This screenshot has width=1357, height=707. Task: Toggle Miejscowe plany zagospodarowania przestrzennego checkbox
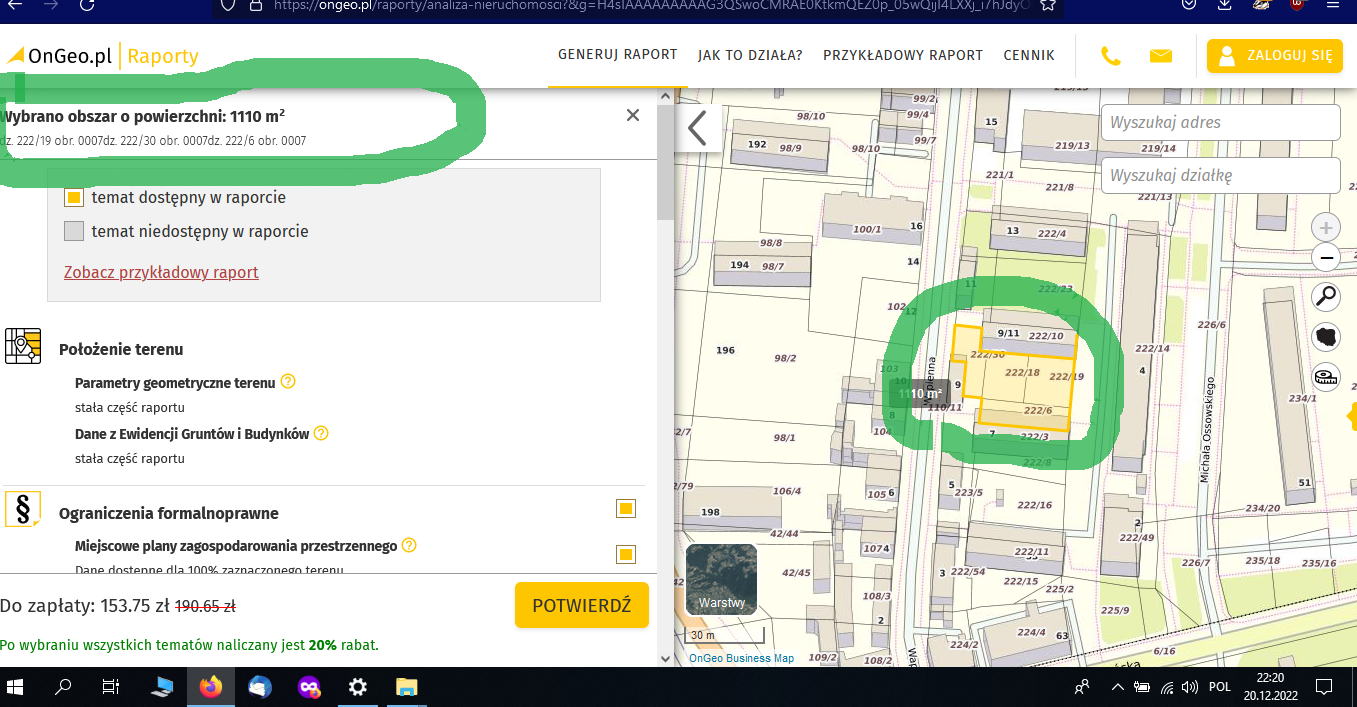click(625, 554)
